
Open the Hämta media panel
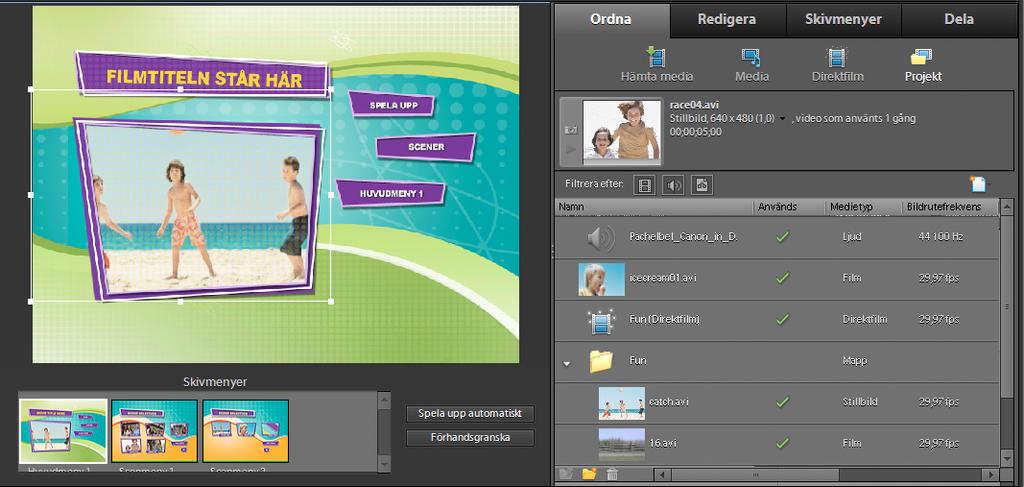click(x=656, y=65)
